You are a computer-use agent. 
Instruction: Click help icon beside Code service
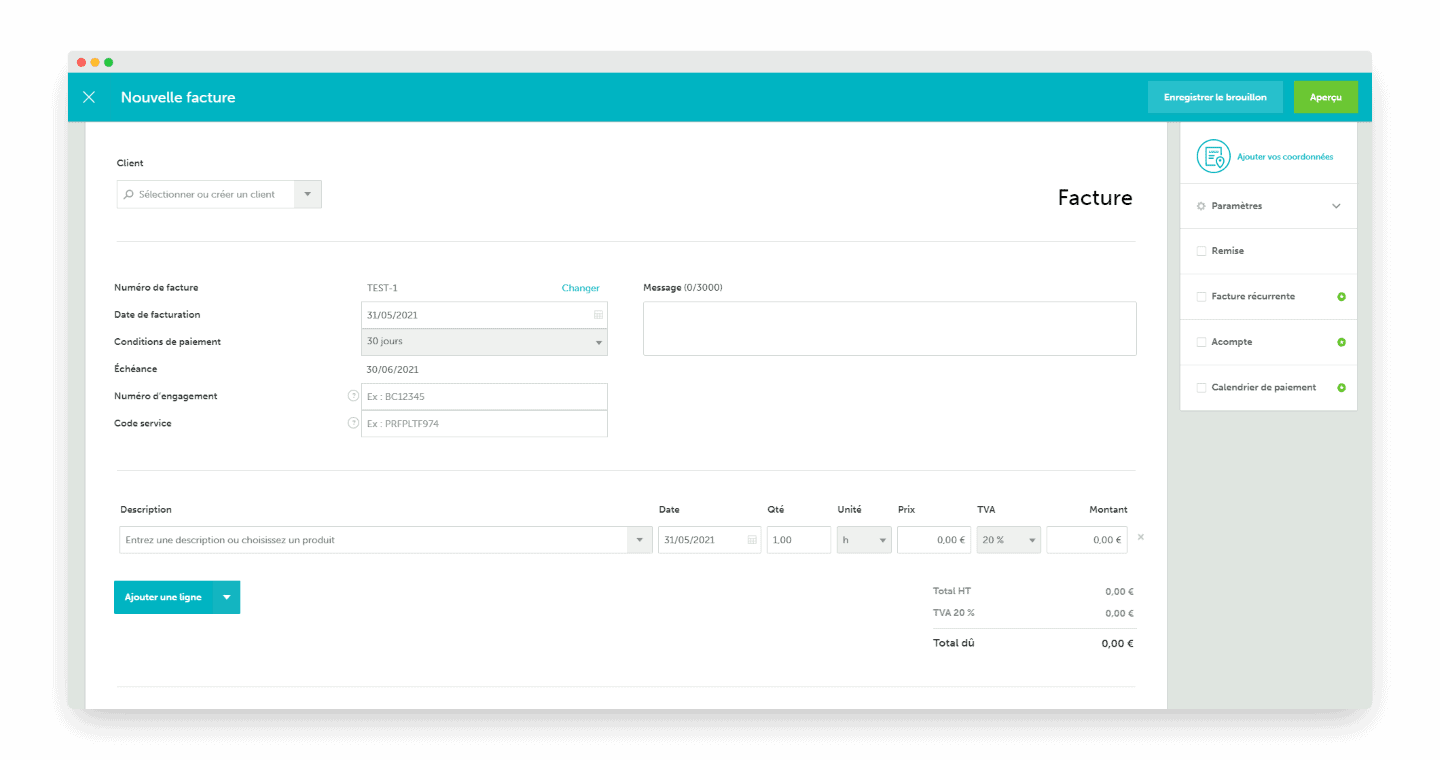[353, 423]
